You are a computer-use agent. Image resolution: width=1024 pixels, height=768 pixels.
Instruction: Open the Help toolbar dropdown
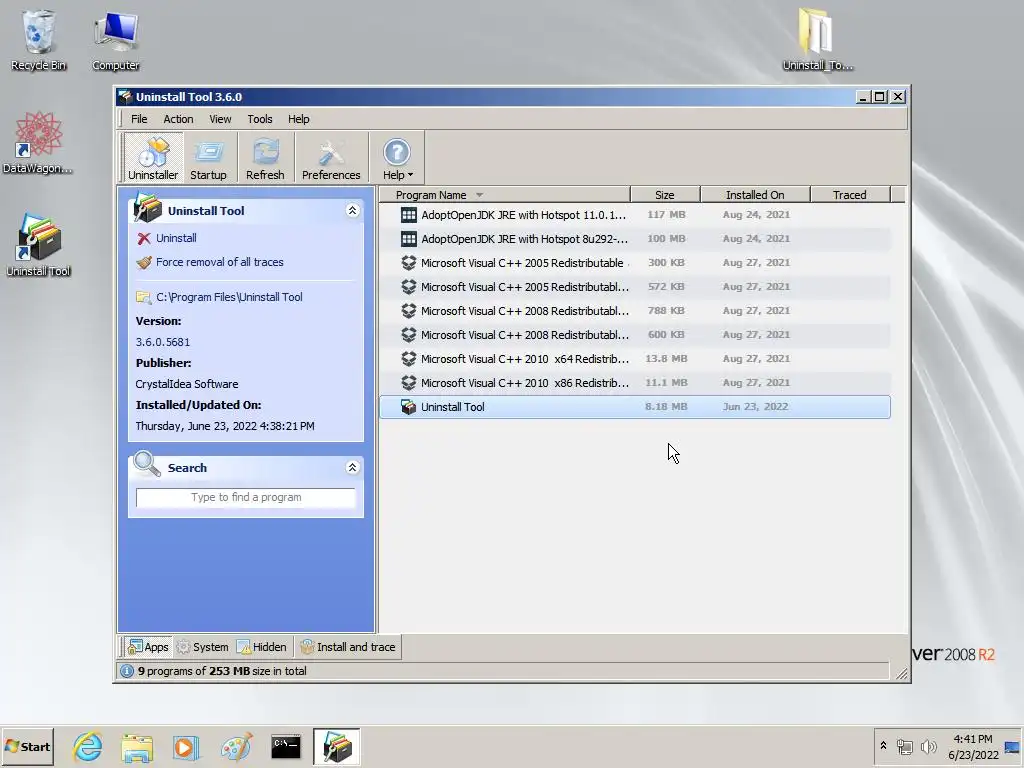(397, 157)
